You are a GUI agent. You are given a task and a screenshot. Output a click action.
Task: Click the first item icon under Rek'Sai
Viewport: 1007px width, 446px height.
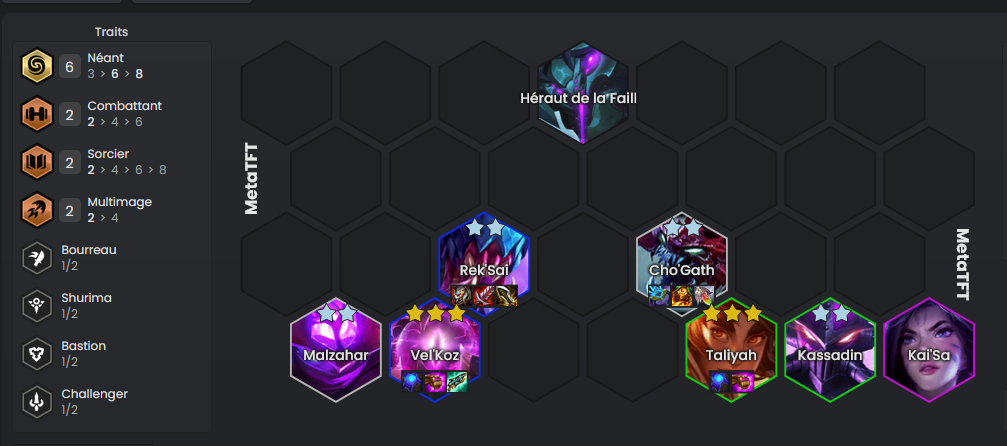click(462, 296)
